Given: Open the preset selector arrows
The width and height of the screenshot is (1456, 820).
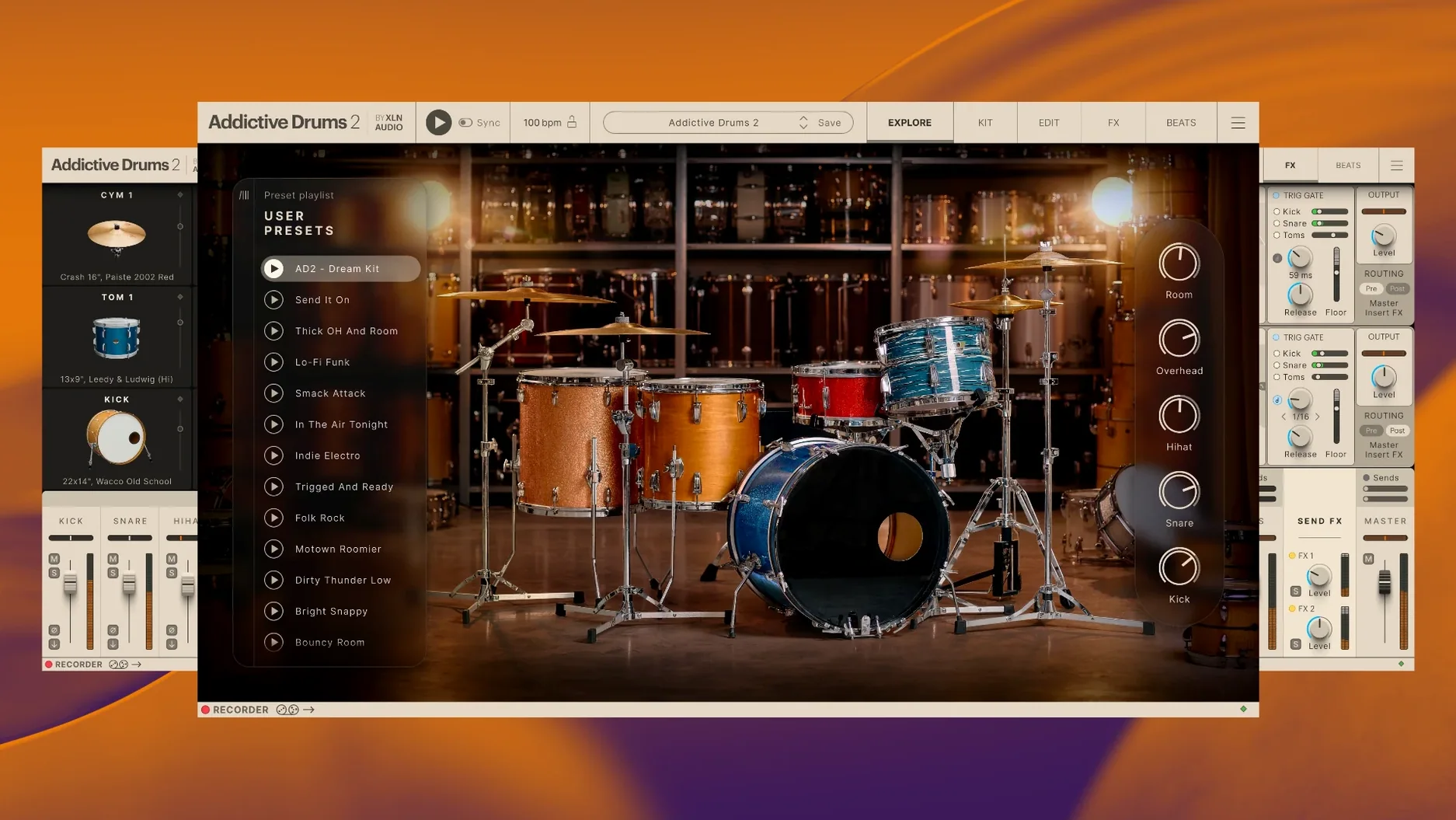Looking at the screenshot, I should click(x=803, y=123).
